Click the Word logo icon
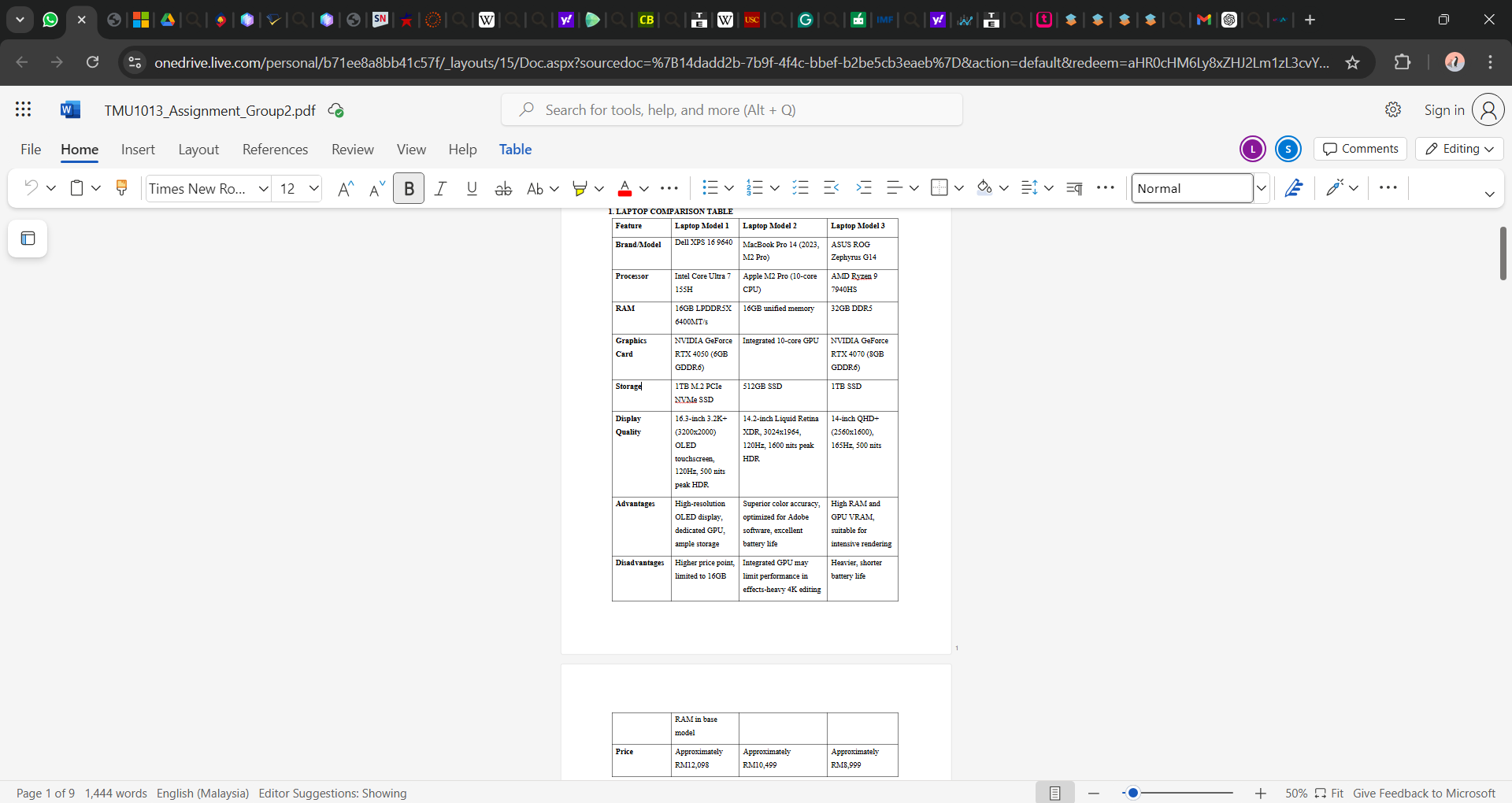The image size is (1512, 803). click(x=70, y=110)
